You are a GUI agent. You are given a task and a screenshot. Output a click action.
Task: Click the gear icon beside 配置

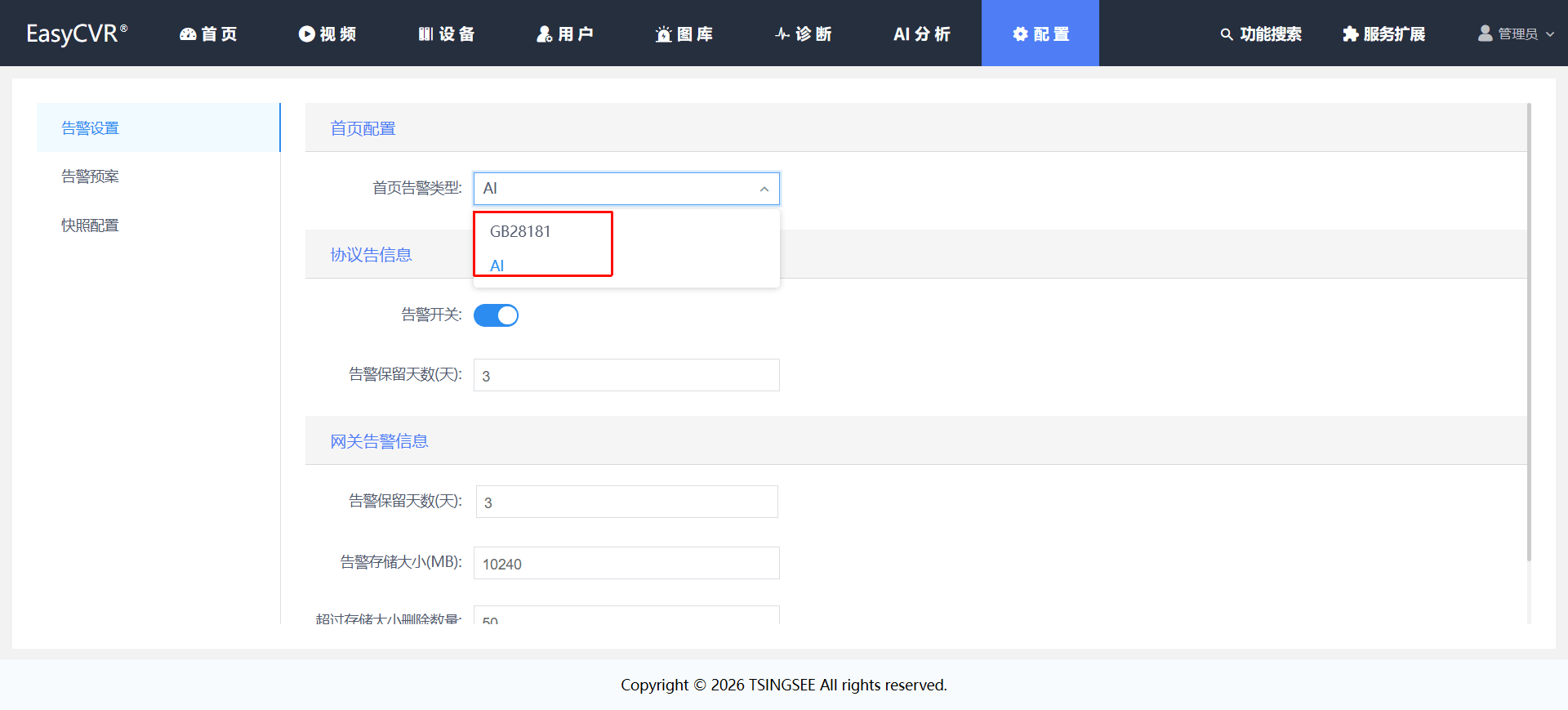tap(1021, 33)
